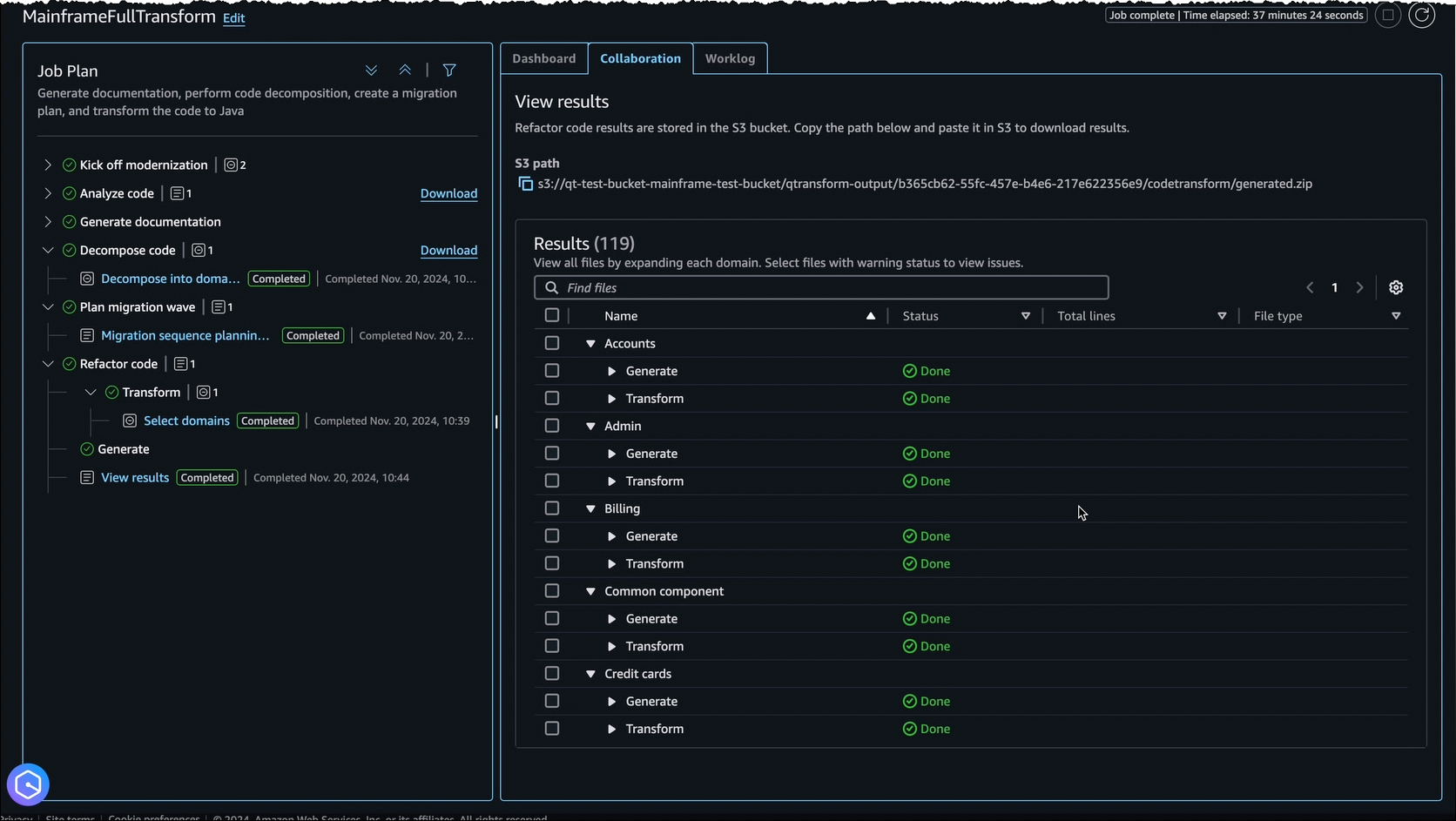Copy the S3 path to clipboard

tap(525, 184)
